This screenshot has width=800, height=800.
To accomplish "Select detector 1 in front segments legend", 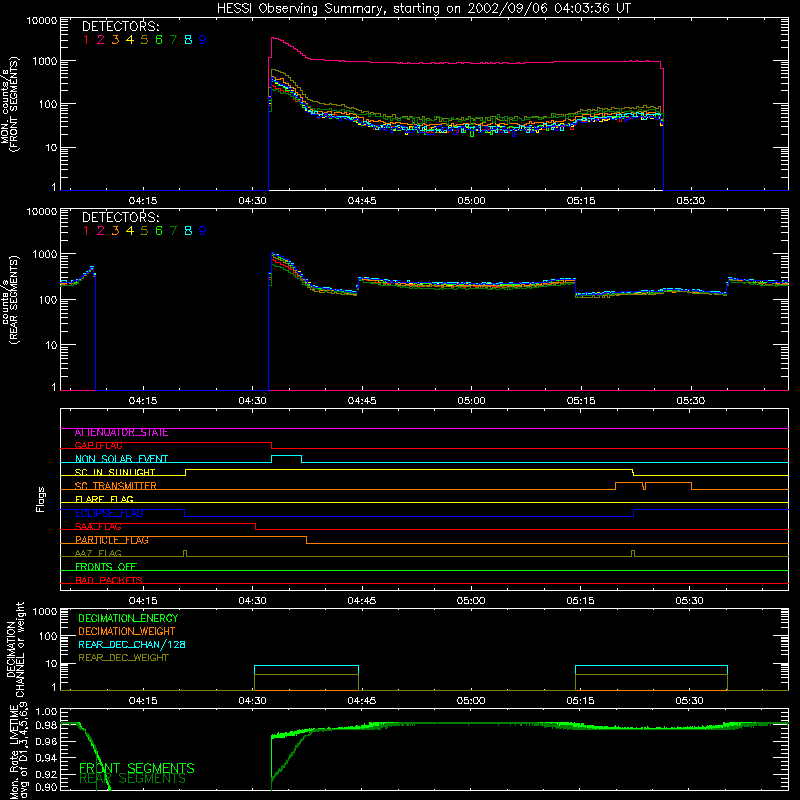I will tap(86, 40).
